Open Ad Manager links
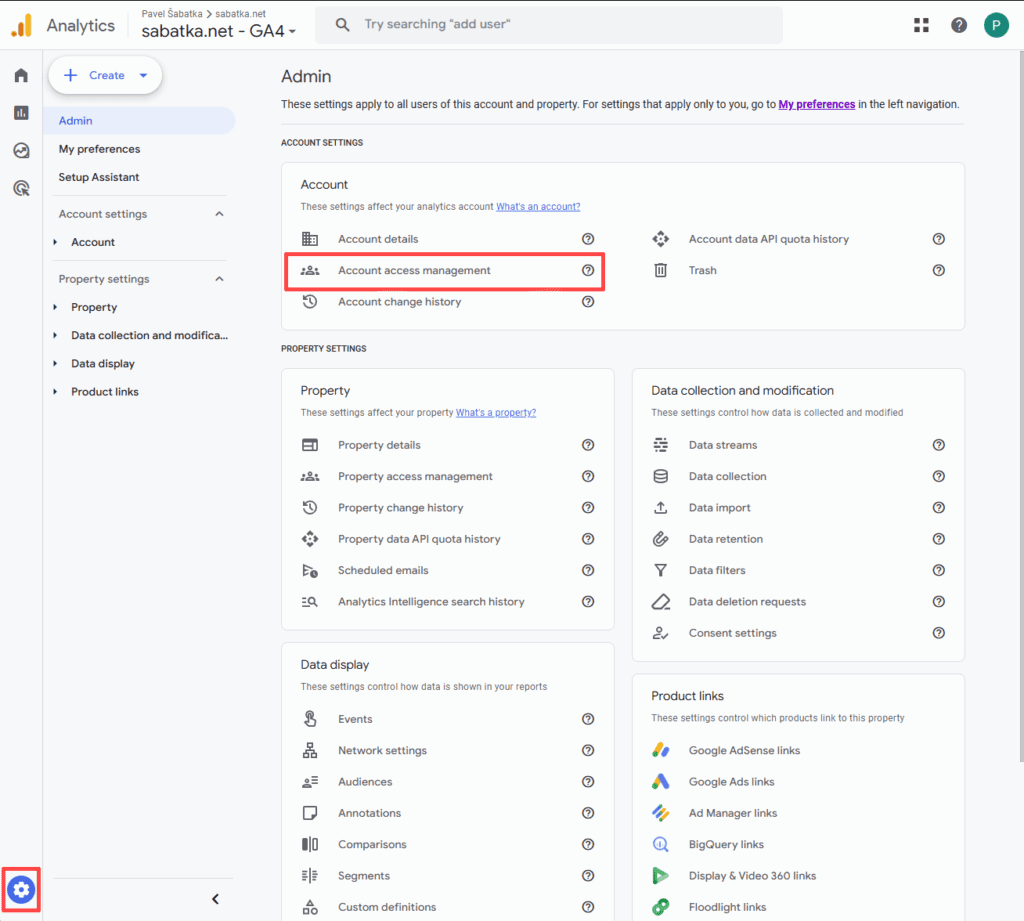Image resolution: width=1024 pixels, height=921 pixels. (733, 813)
